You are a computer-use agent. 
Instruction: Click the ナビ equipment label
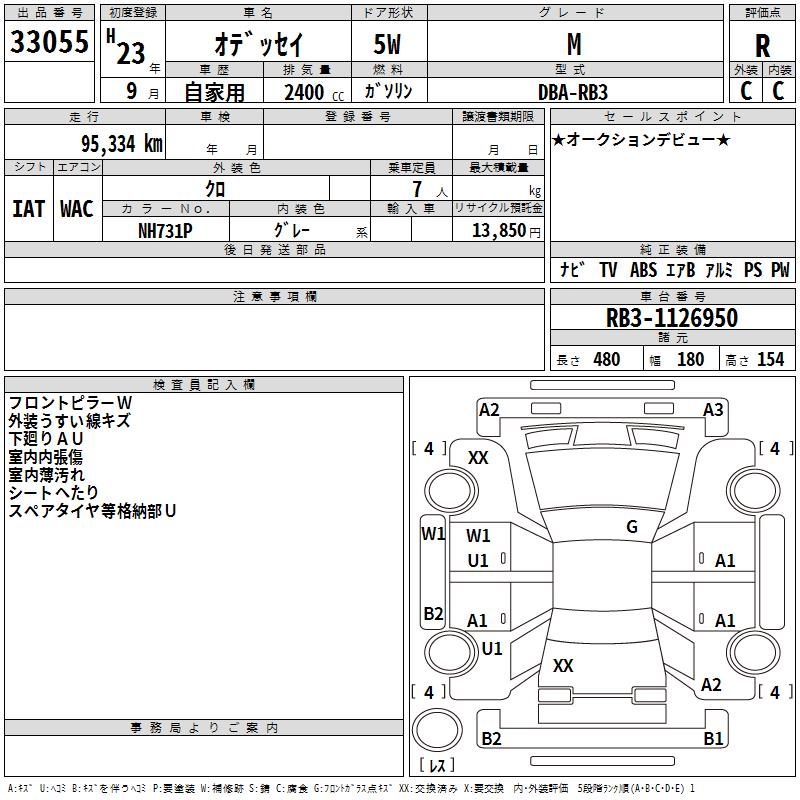pyautogui.click(x=572, y=269)
